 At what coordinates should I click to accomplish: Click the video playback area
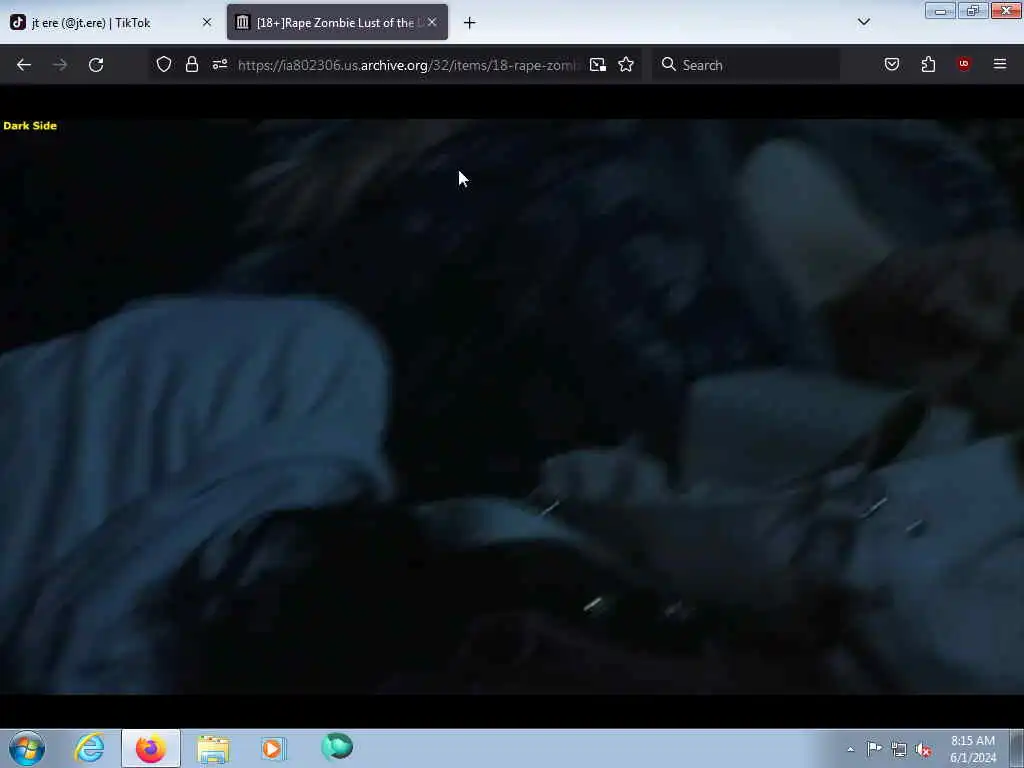pos(512,406)
